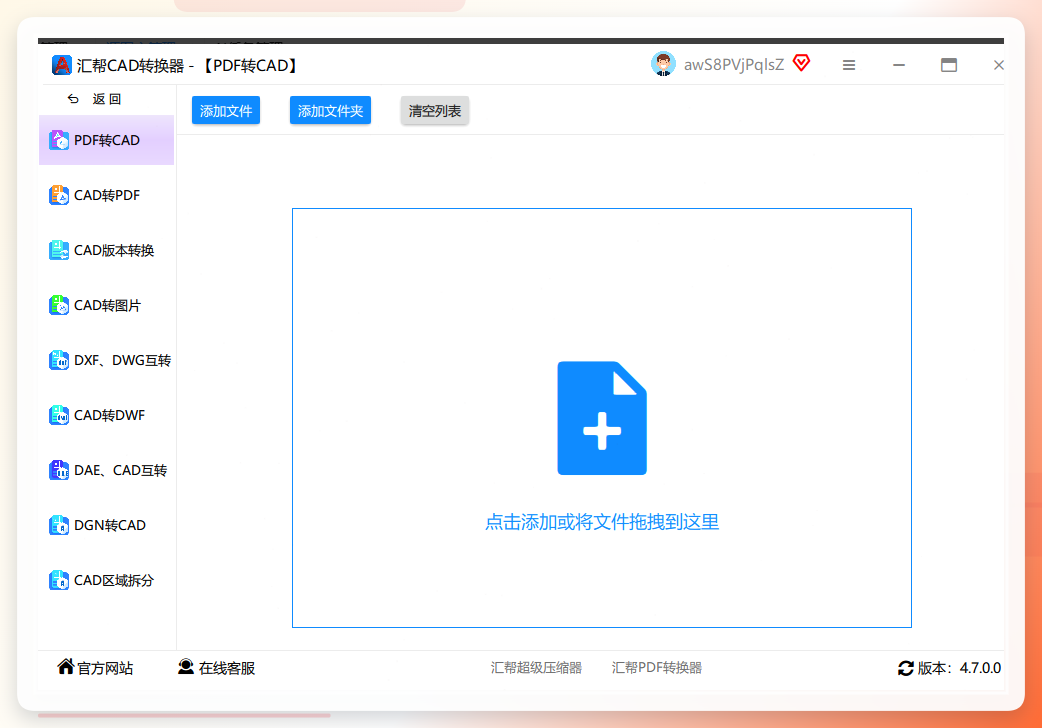Screen dimensions: 1042x728
Task: Select the DAE、CAD互转 label
Action: click(121, 471)
